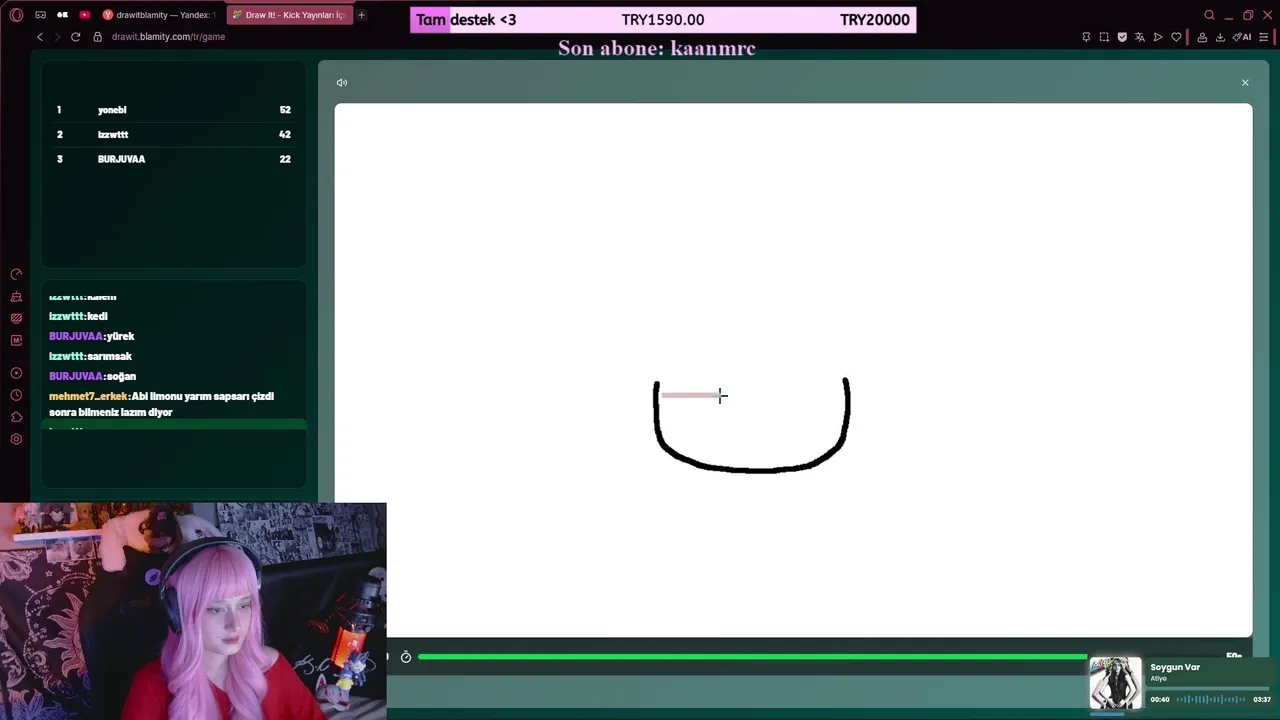Viewport: 1280px width, 720px height.
Task: Click the timer clock icon
Action: pyautogui.click(x=406, y=657)
